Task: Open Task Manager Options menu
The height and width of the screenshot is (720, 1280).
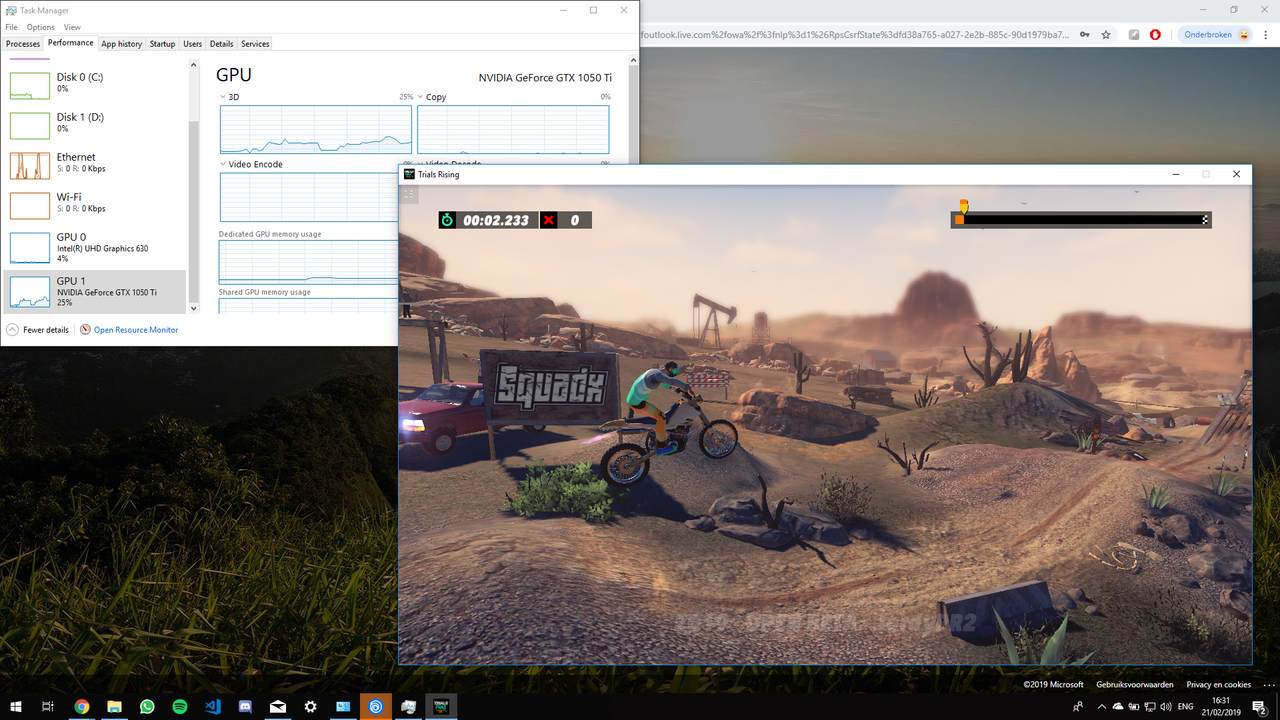Action: point(40,27)
